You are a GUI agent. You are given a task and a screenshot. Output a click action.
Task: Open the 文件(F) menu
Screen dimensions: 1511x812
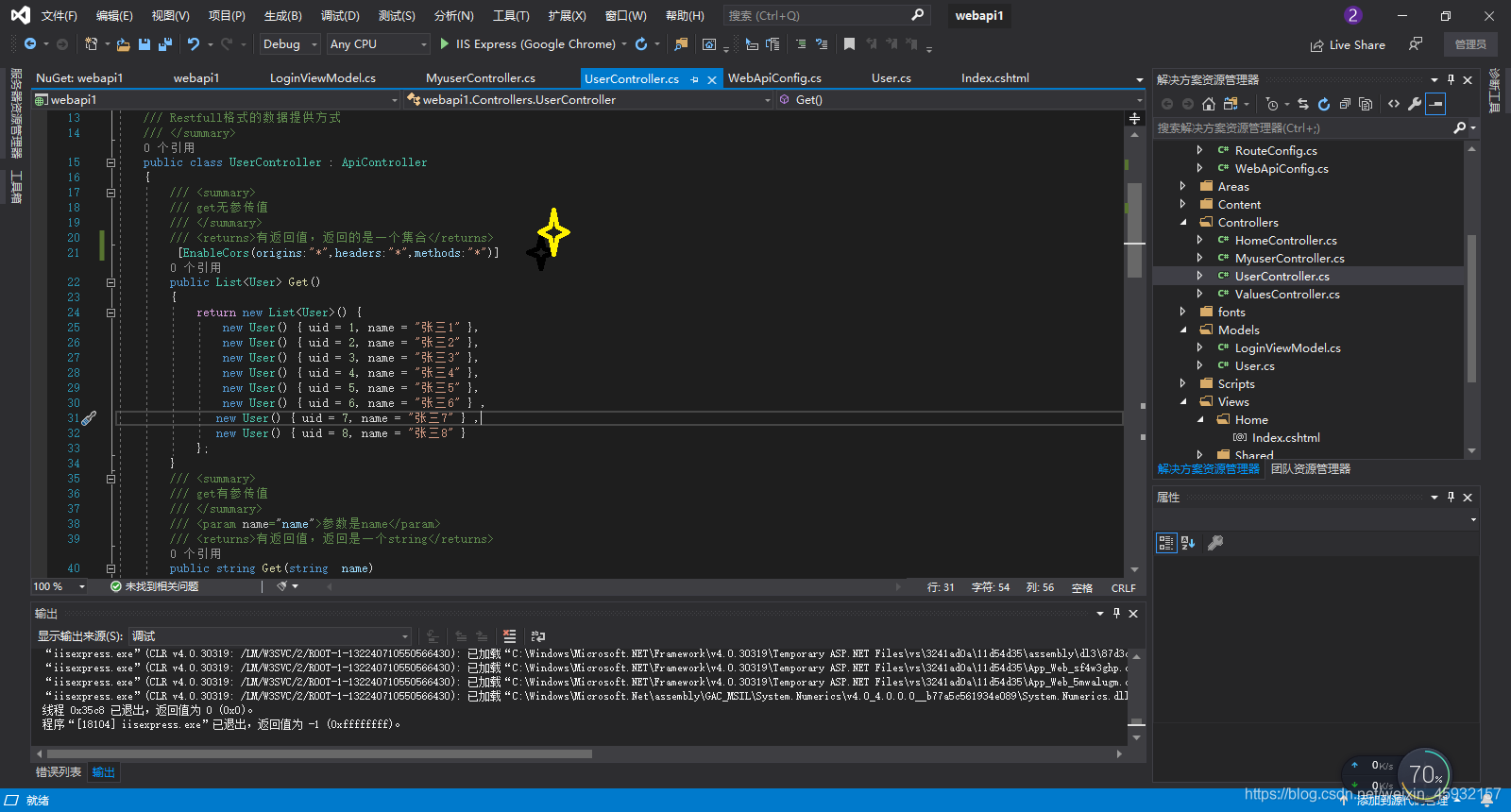pos(59,16)
